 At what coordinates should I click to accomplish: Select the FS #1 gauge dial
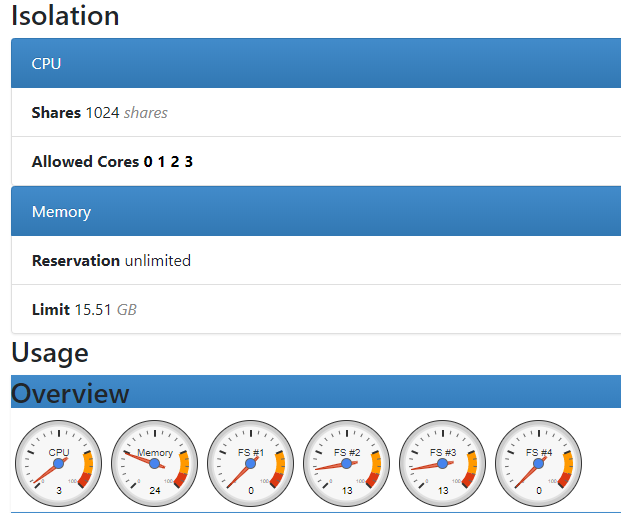pos(251,463)
